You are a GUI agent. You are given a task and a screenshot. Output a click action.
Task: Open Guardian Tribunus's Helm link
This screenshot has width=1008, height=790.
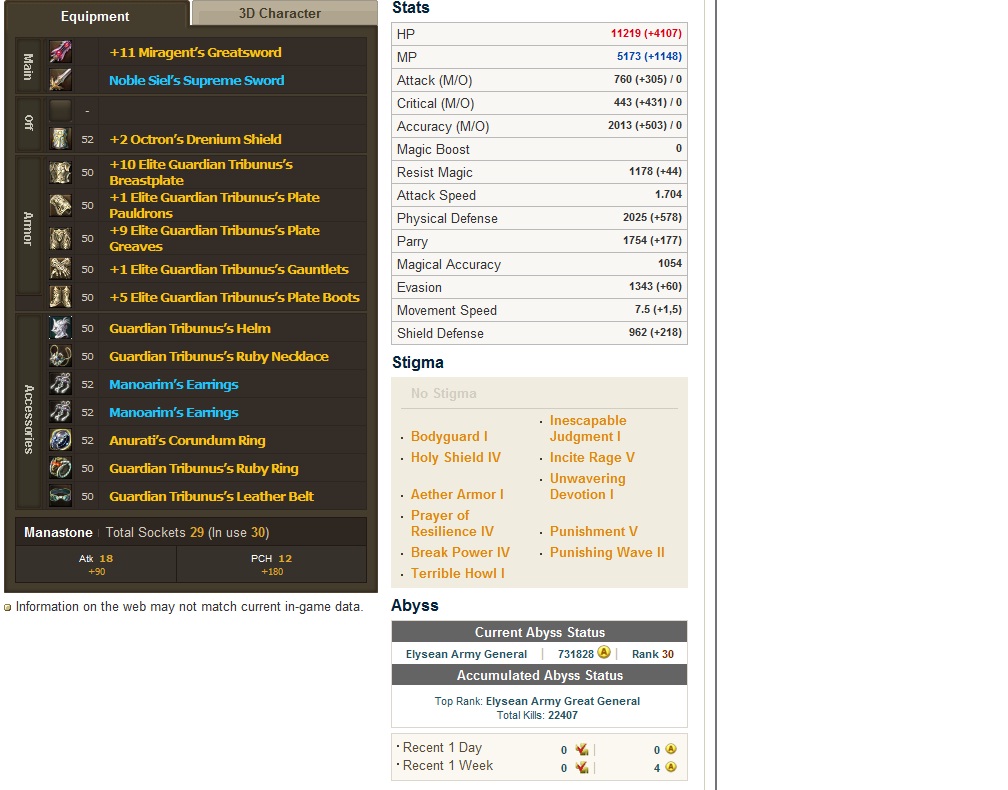(x=190, y=328)
